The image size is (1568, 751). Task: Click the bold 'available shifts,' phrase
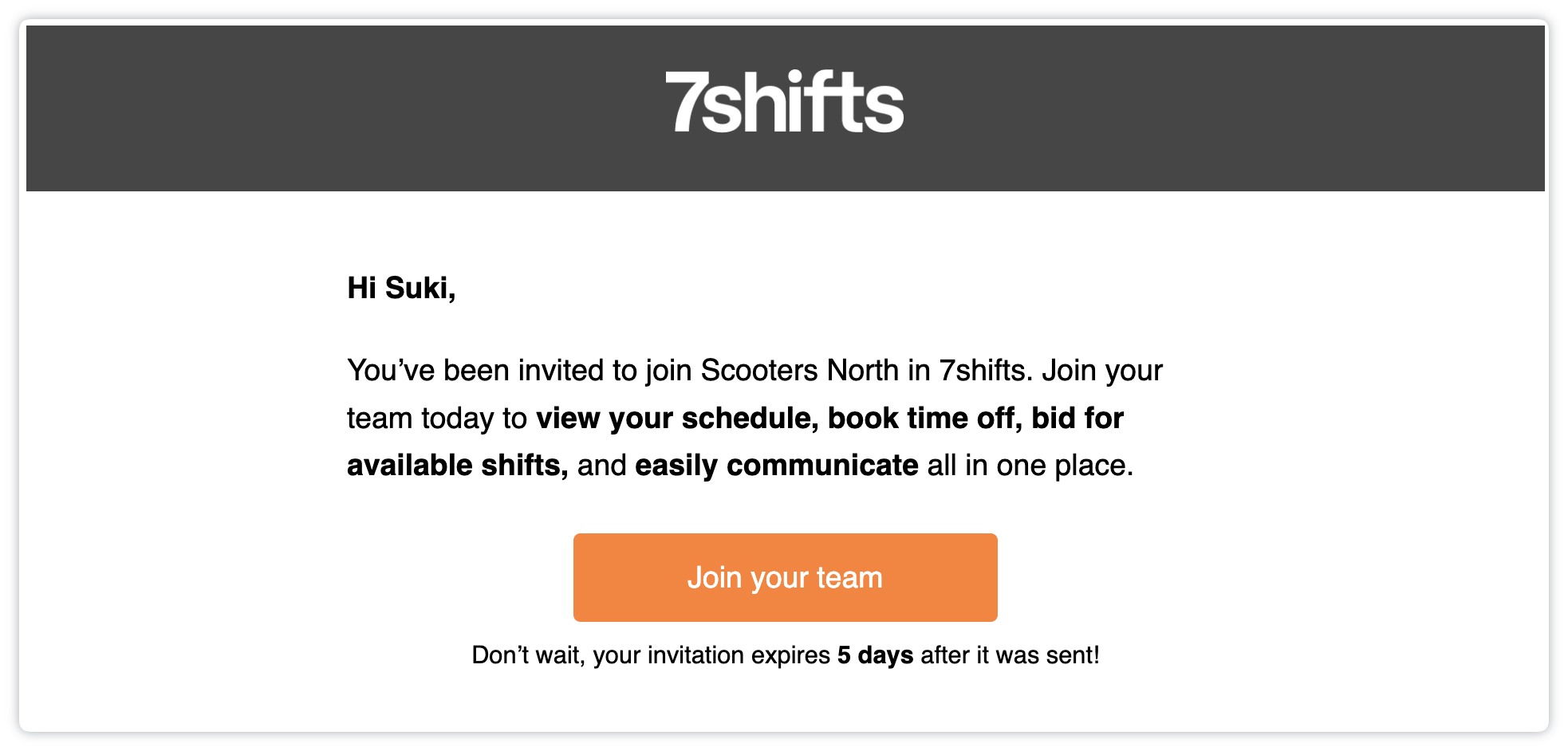pos(457,465)
